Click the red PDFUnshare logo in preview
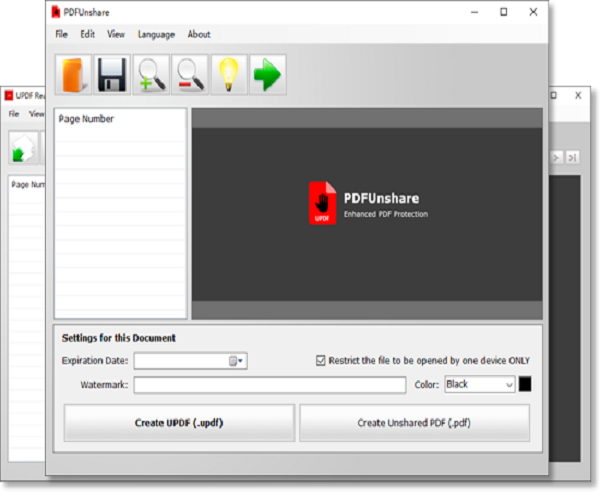 [323, 203]
